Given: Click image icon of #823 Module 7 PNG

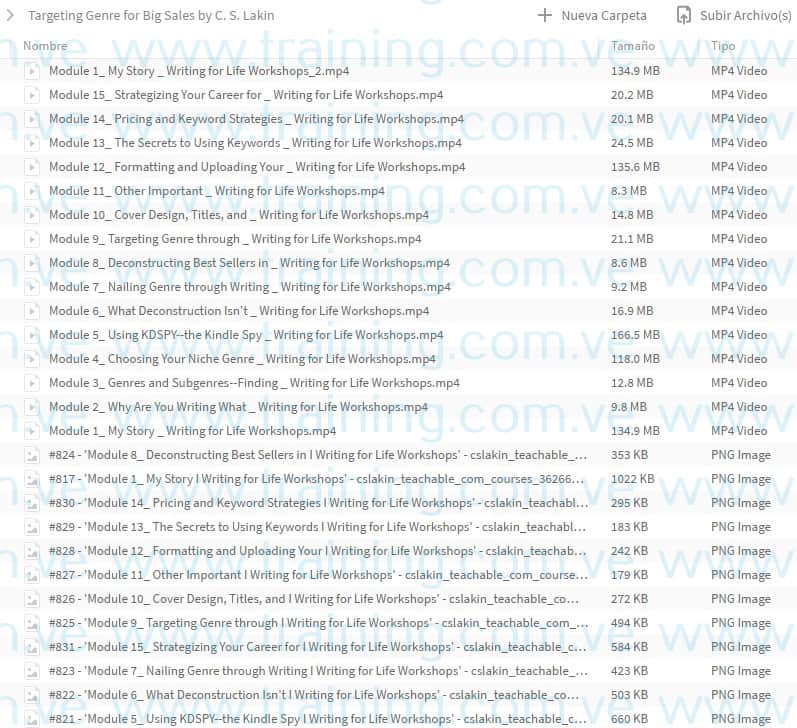Looking at the screenshot, I should (32, 671).
